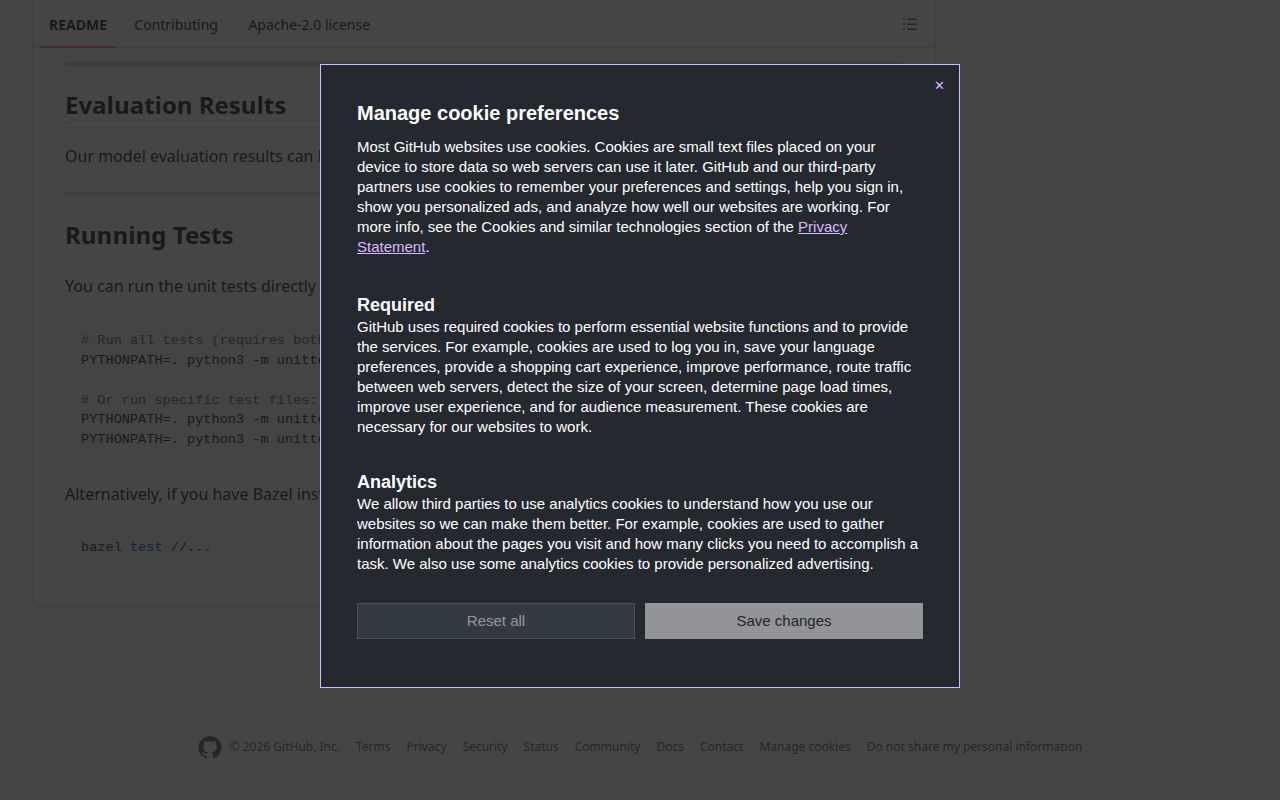
Task: Click Manage cookies in the footer
Action: 805,747
